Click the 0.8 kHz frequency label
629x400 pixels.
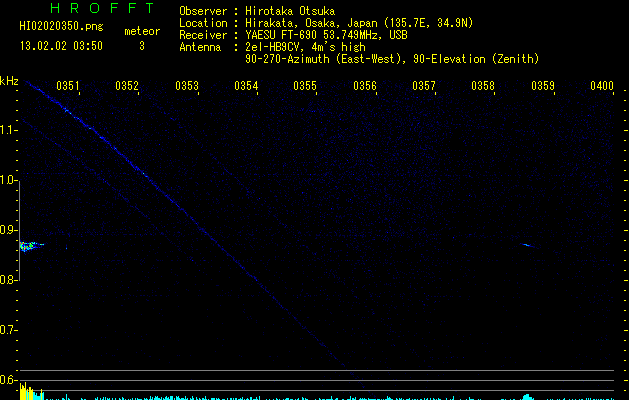tap(8, 280)
